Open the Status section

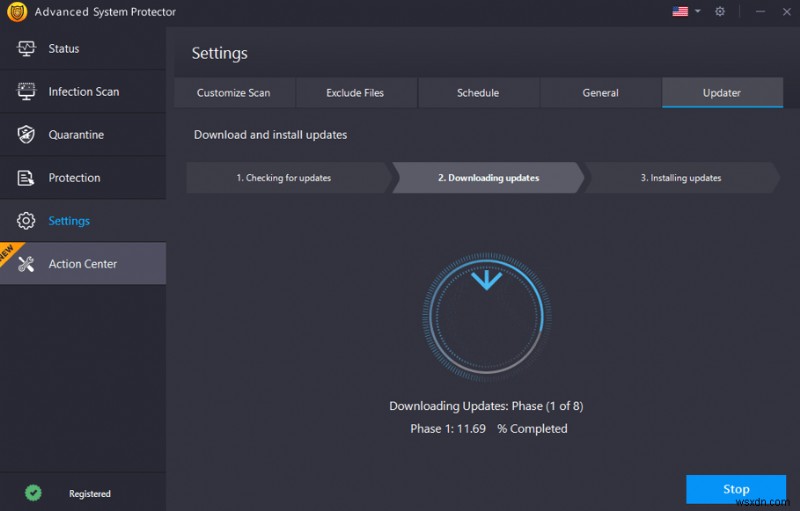[83, 48]
